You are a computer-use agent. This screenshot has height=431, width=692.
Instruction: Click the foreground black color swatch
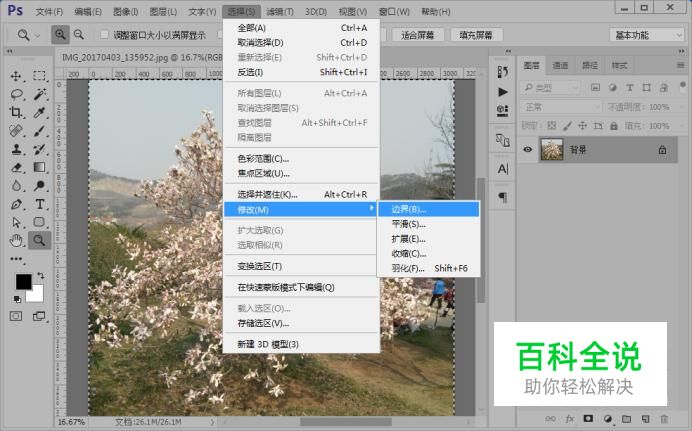tap(23, 281)
